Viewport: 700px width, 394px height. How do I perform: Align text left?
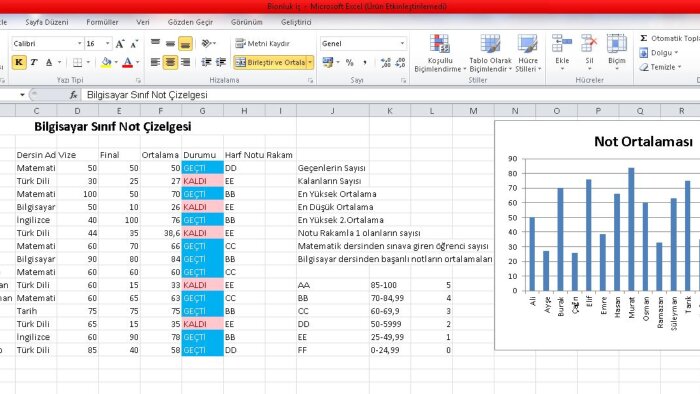pos(155,62)
